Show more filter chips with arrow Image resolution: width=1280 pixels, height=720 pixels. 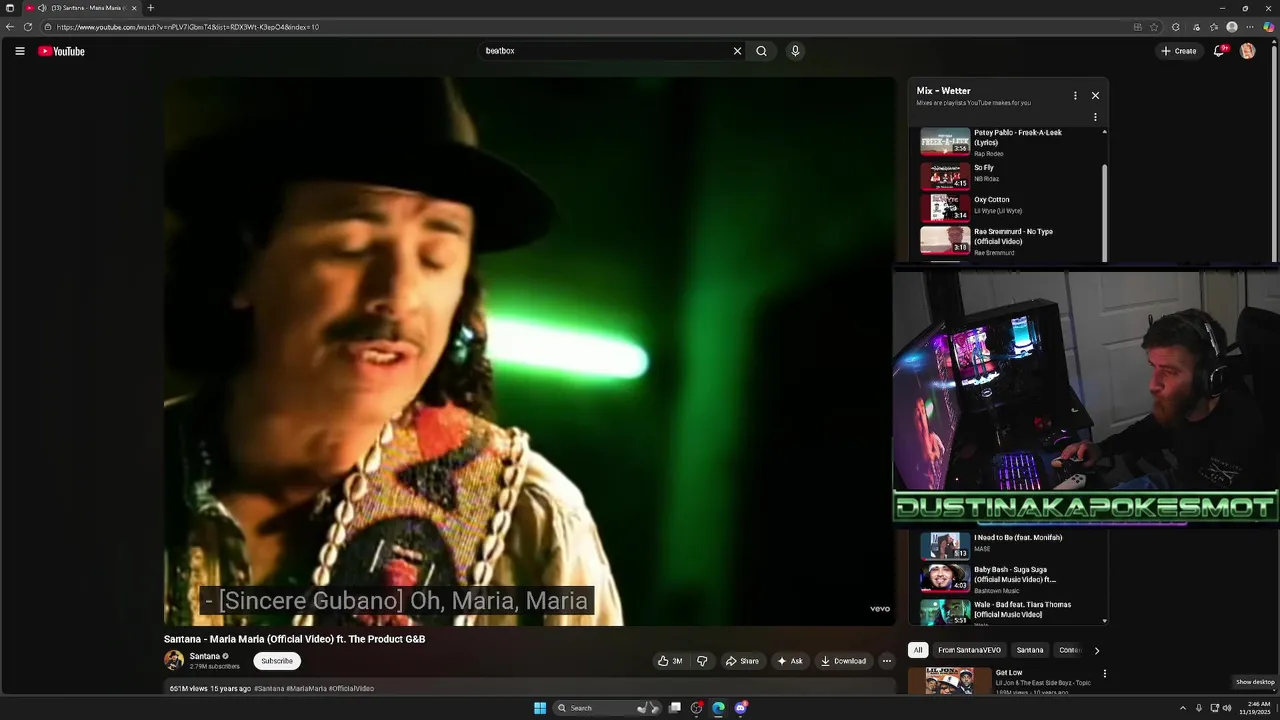1096,650
